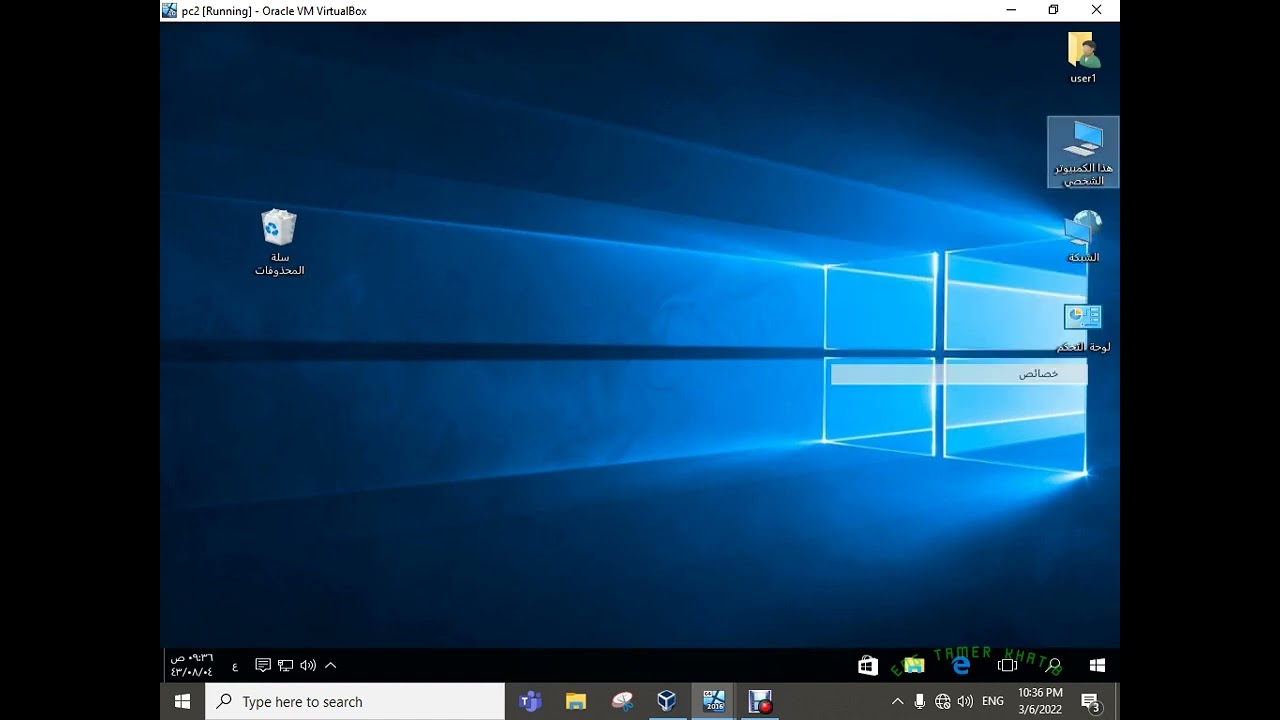Click the ENG language indicator
This screenshot has height=720, width=1280.
point(993,702)
